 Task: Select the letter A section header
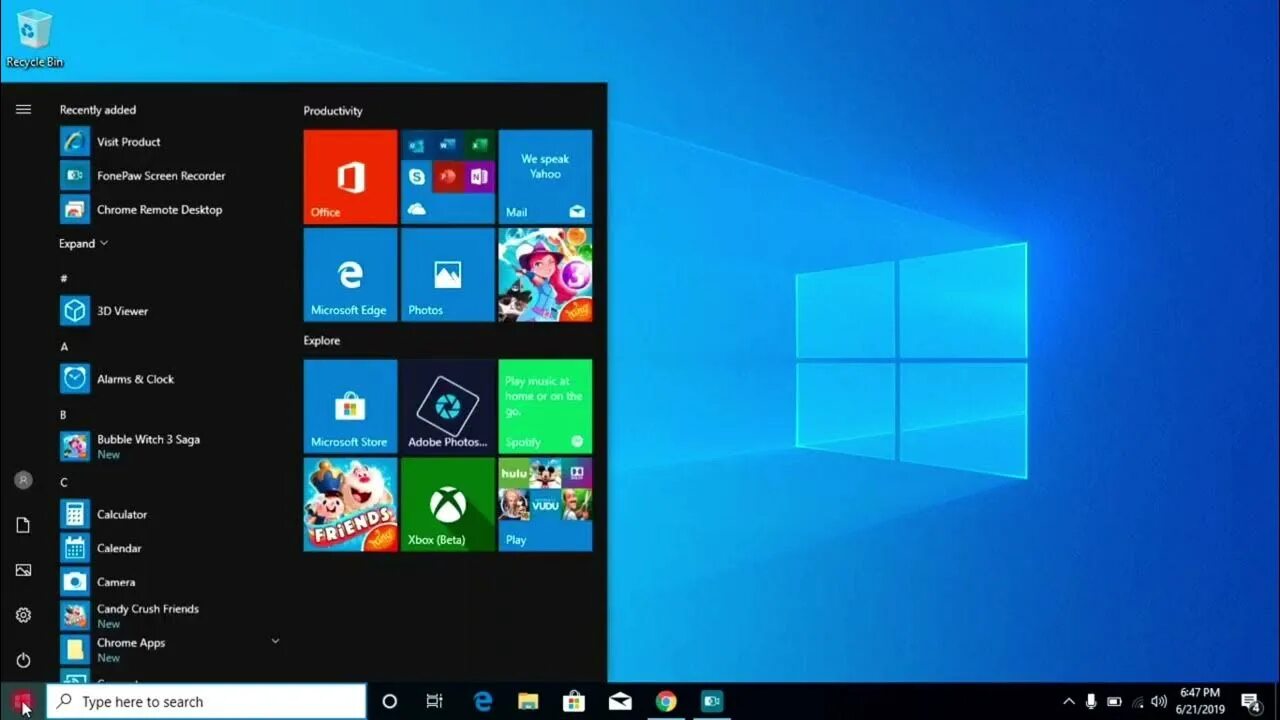pos(64,347)
